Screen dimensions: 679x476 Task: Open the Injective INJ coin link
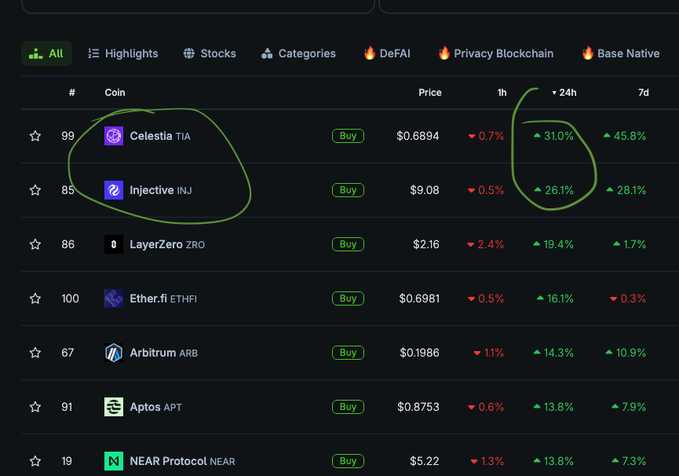tap(161, 190)
